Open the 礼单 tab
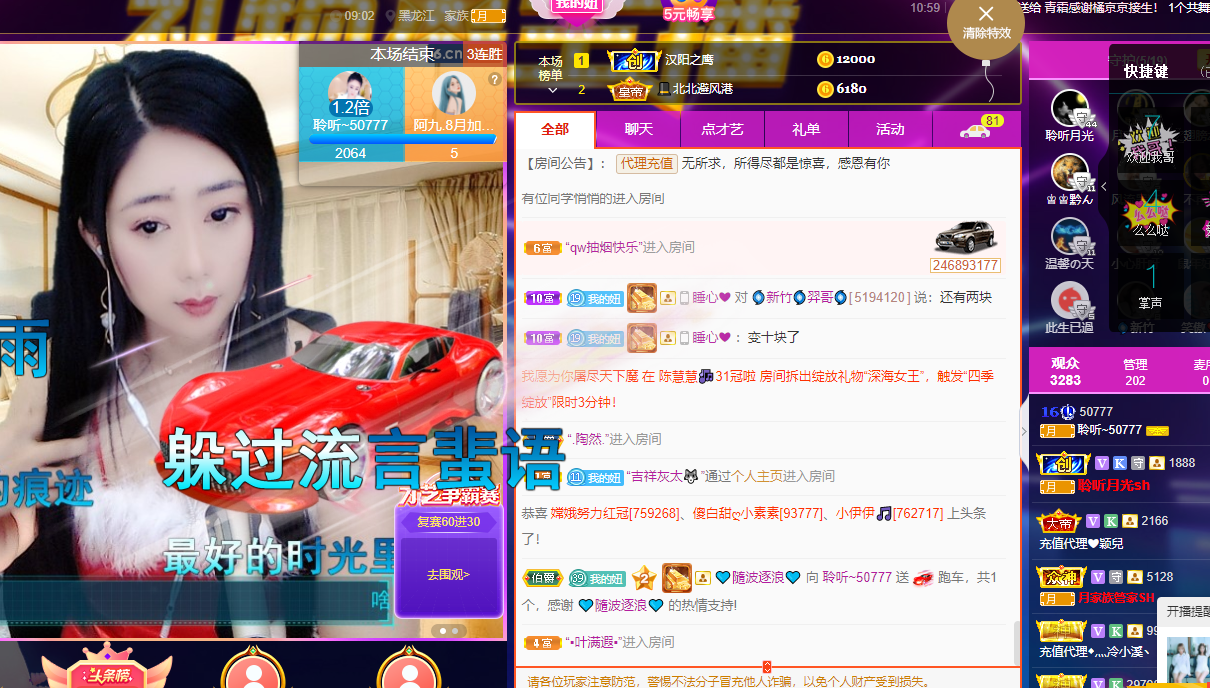Viewport: 1210px width, 688px height. click(806, 129)
